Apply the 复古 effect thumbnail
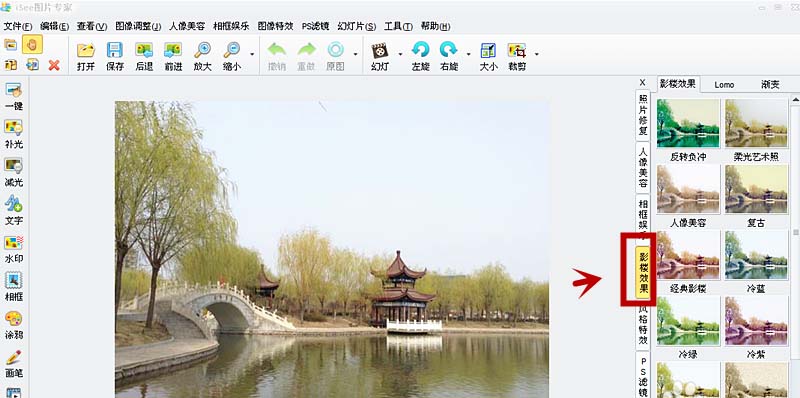 tap(756, 189)
